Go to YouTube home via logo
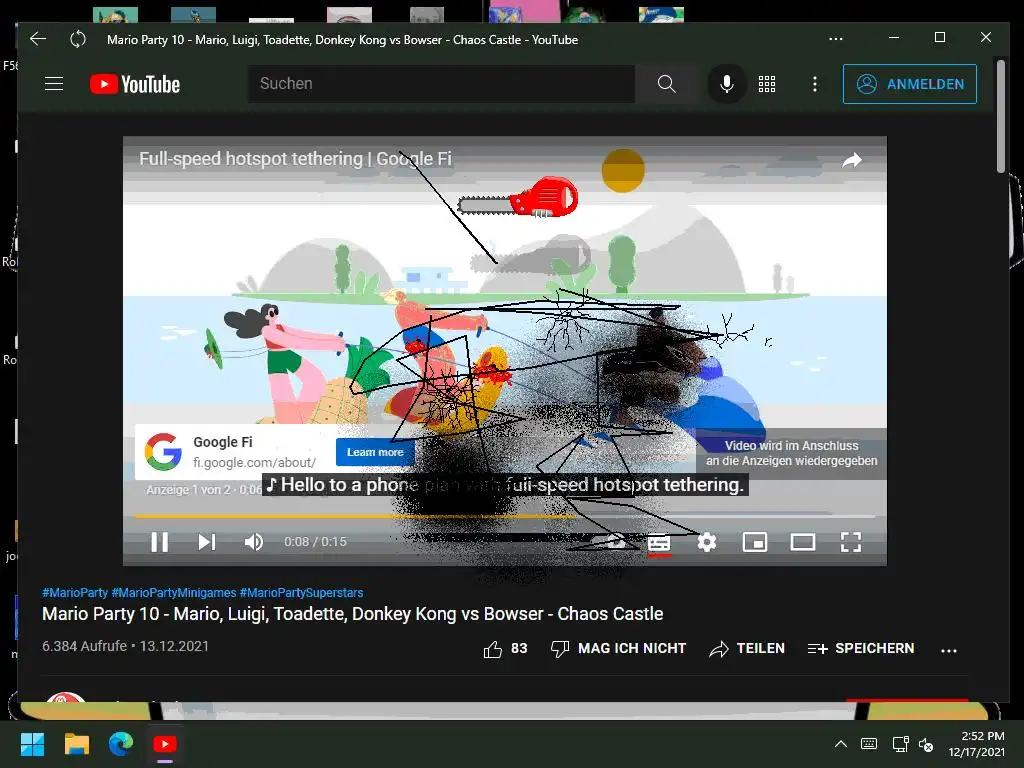 pyautogui.click(x=135, y=84)
